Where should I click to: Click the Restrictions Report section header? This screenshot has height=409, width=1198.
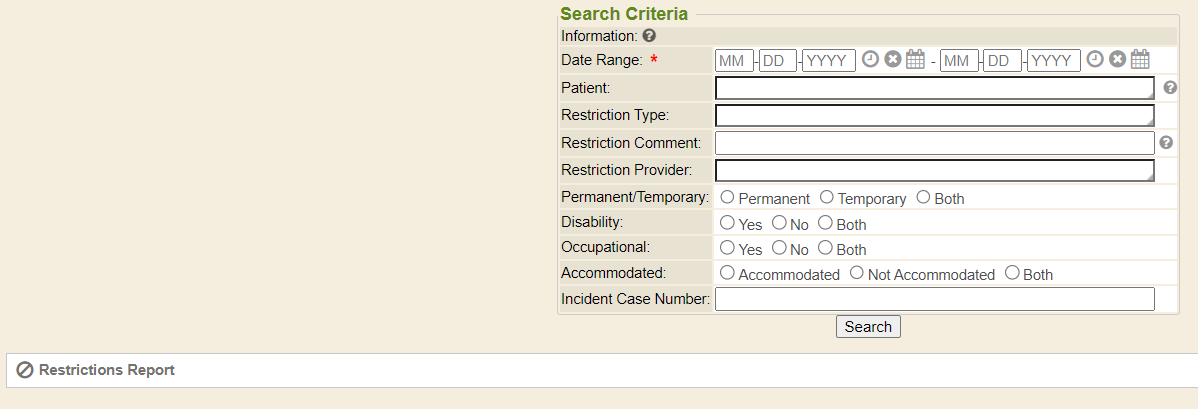106,370
